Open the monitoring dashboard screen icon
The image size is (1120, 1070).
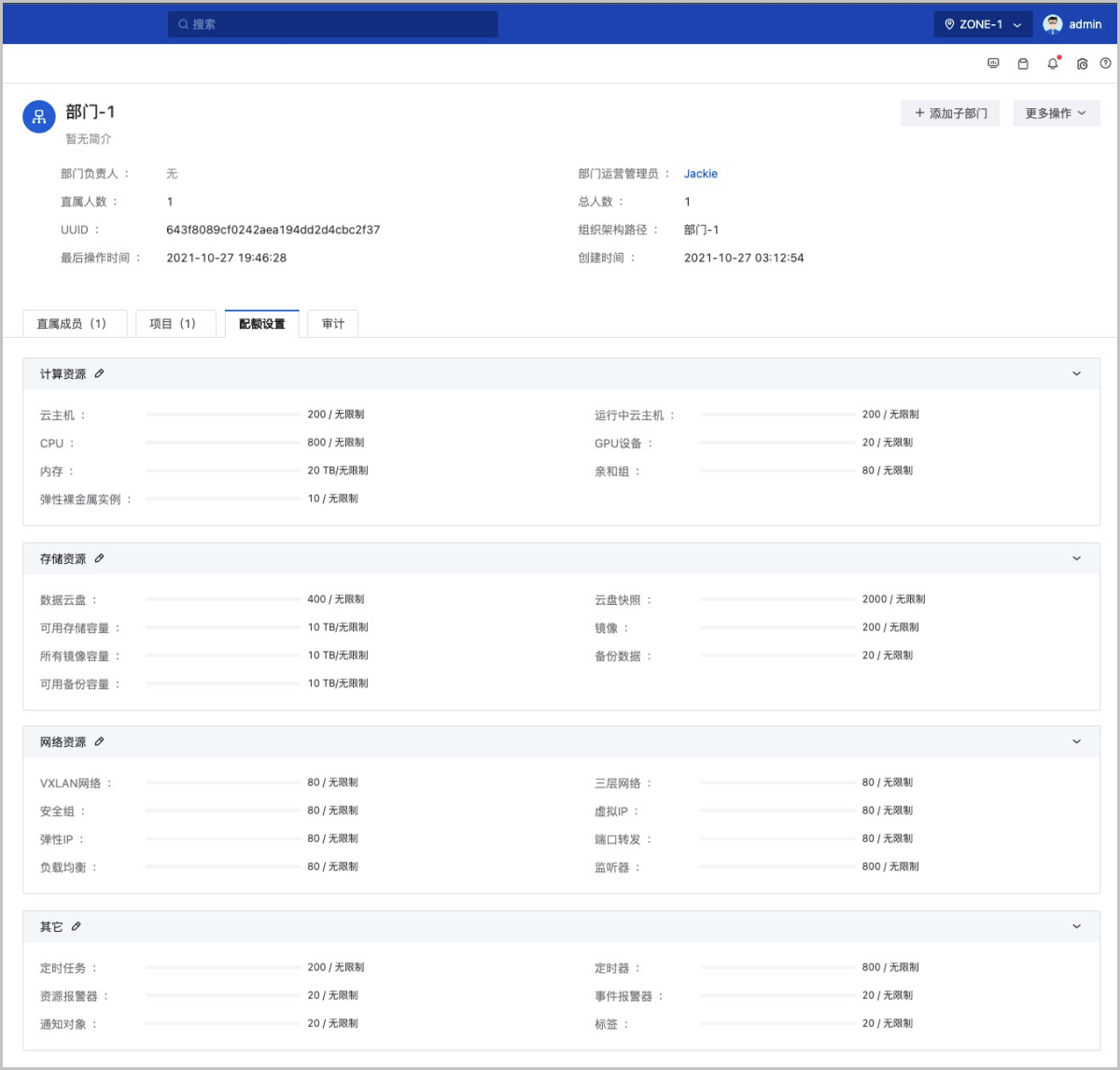point(993,63)
